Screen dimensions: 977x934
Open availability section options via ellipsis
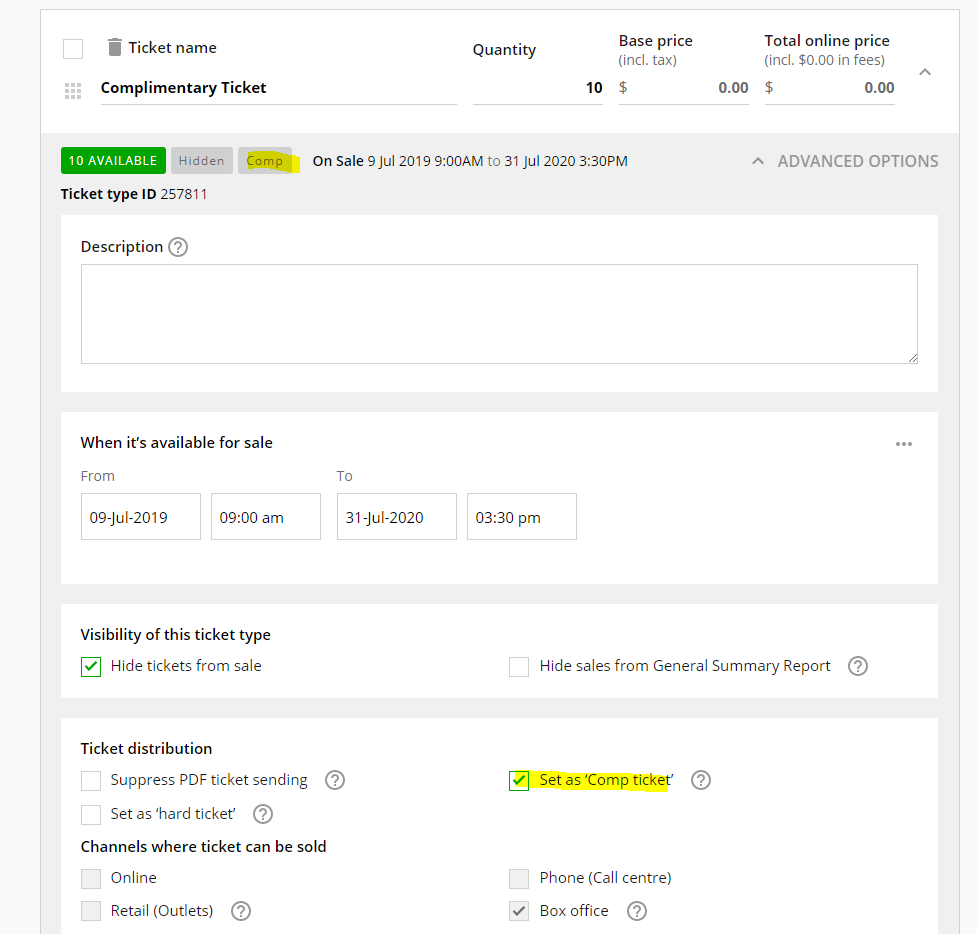[x=904, y=443]
